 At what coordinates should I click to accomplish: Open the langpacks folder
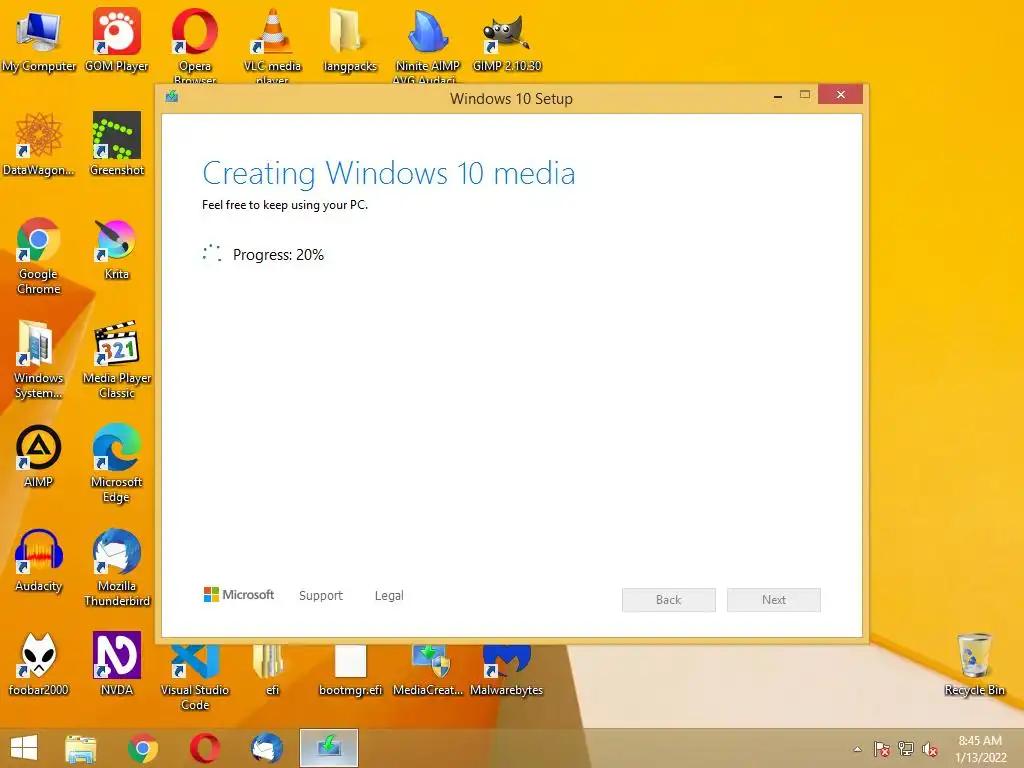(350, 40)
